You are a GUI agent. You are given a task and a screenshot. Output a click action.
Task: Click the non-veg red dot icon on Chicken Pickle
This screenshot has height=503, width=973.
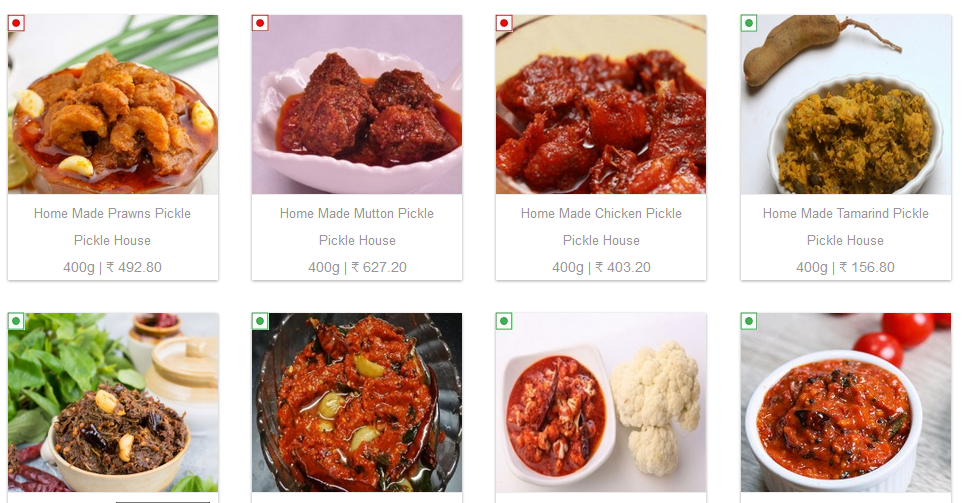[x=504, y=24]
